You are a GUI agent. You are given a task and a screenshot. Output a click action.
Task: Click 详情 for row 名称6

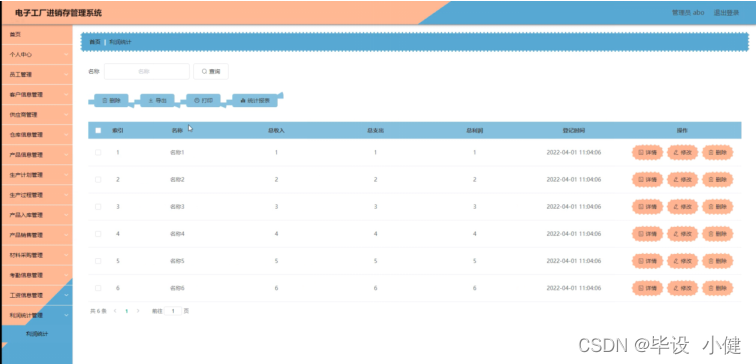(648, 288)
